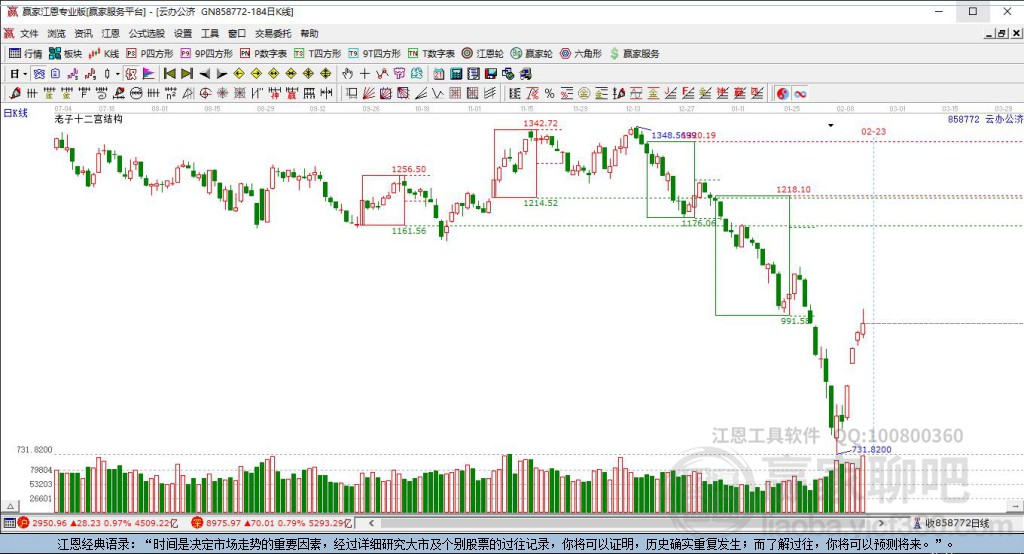
Task: Expand the candlestick style dropdown arrow
Action: [117, 74]
